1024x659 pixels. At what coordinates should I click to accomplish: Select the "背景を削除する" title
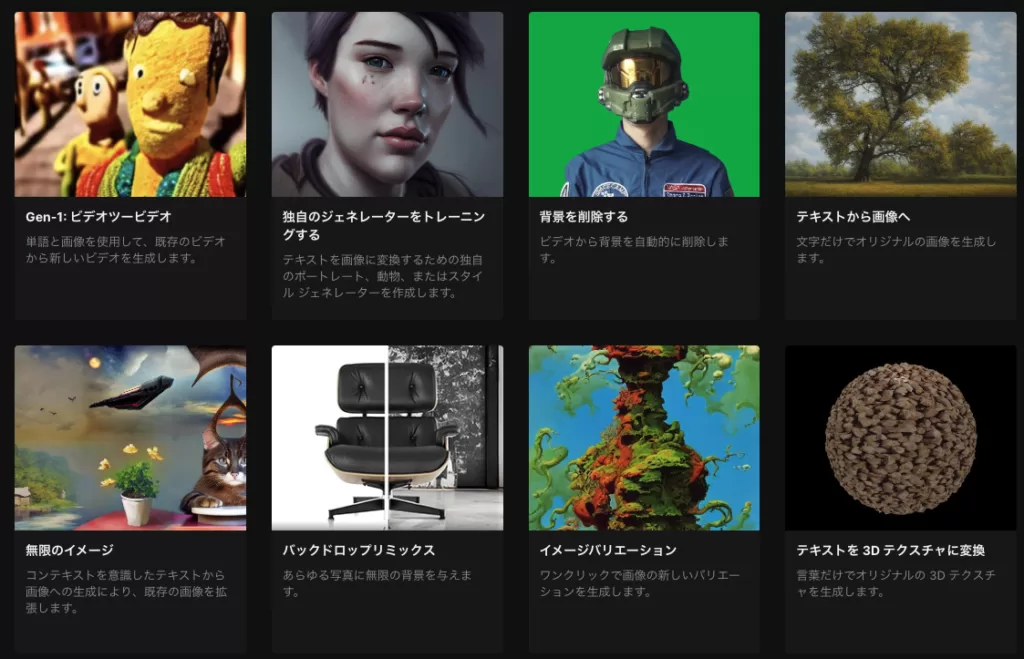(584, 217)
